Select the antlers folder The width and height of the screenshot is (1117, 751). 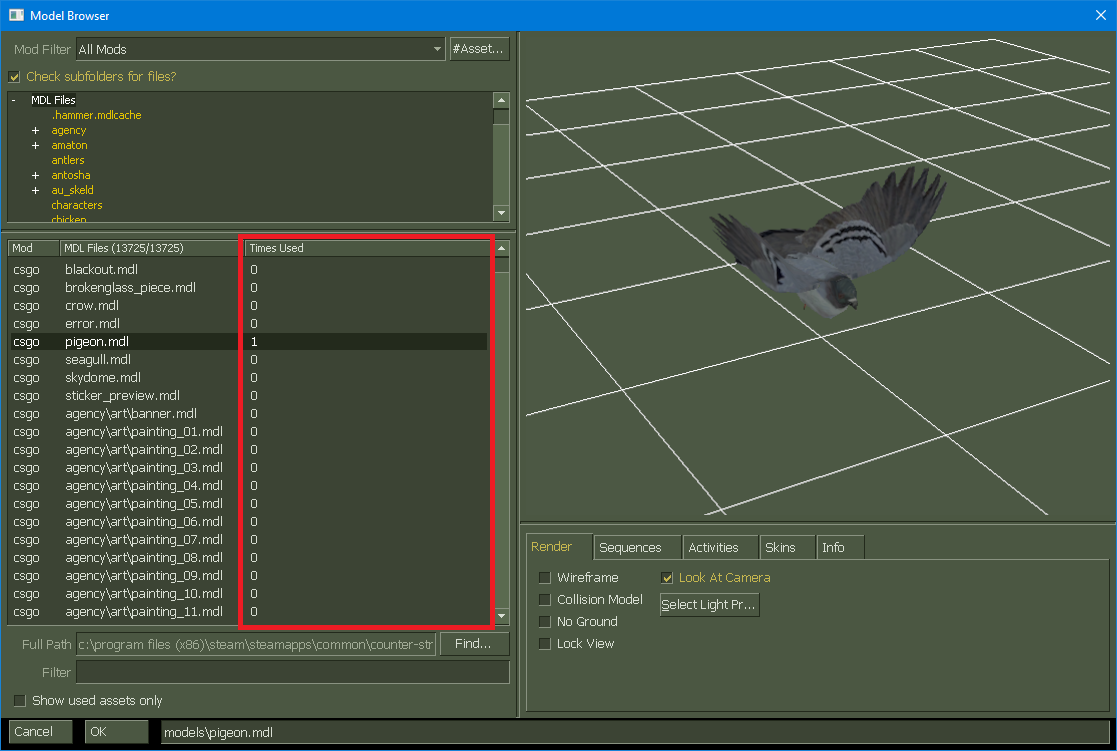(x=67, y=160)
